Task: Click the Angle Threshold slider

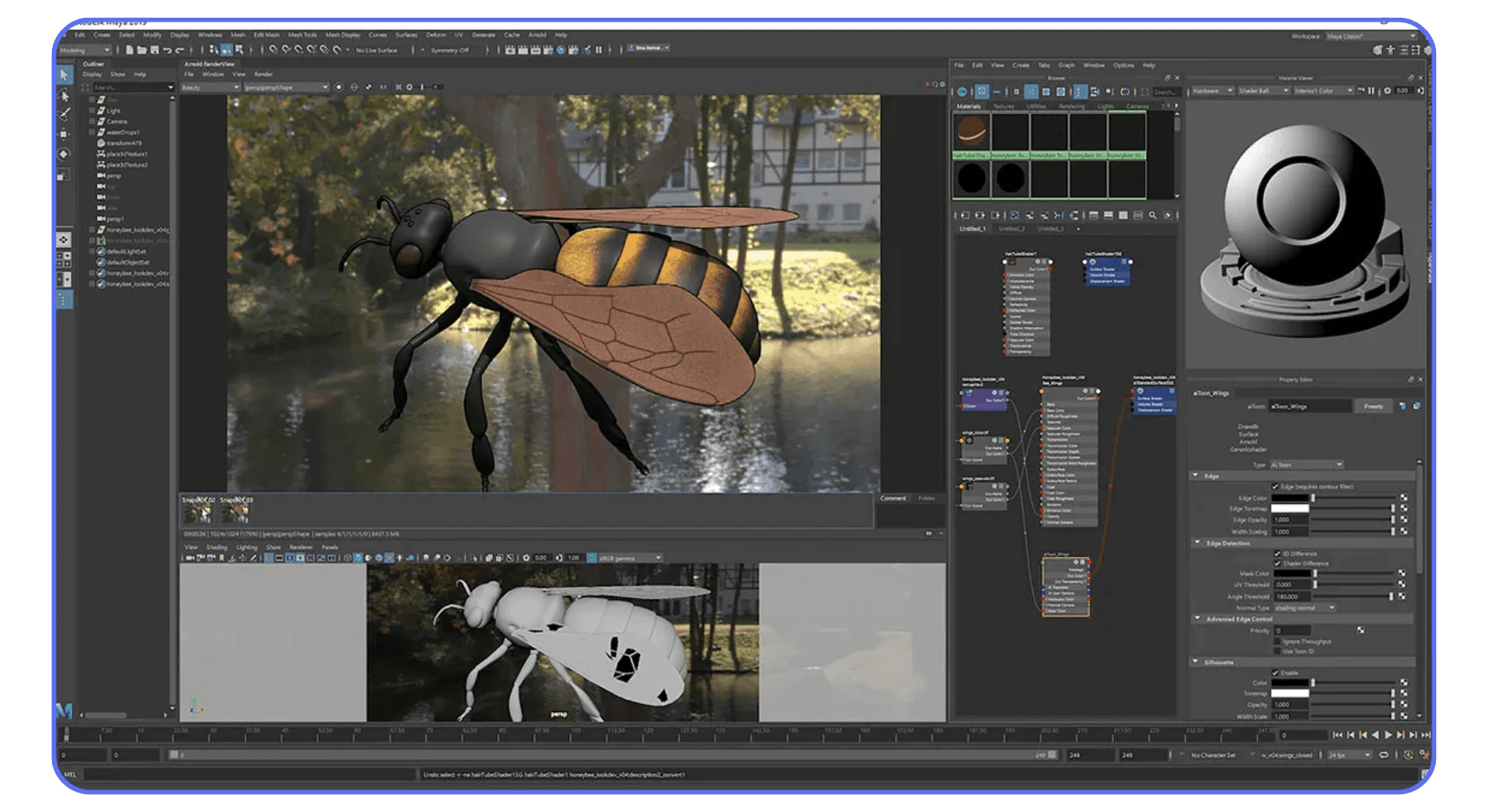Action: tap(1352, 597)
